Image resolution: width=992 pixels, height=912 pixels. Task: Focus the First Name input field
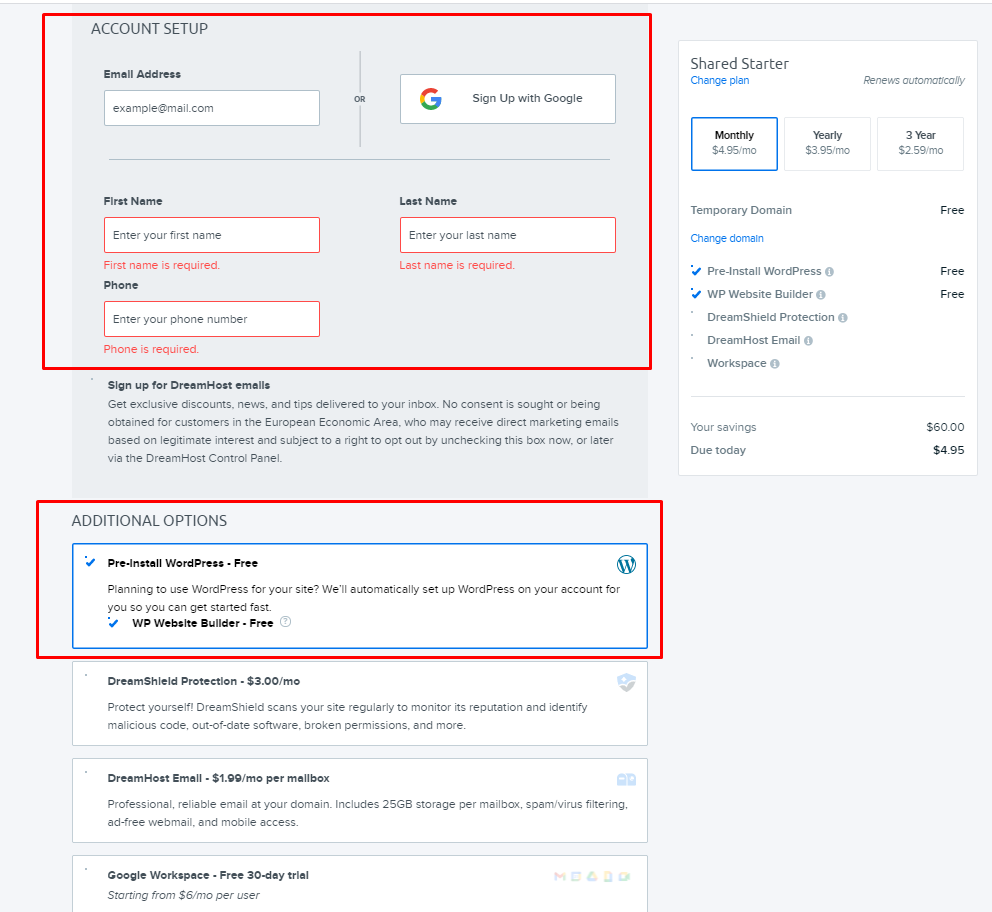point(211,235)
